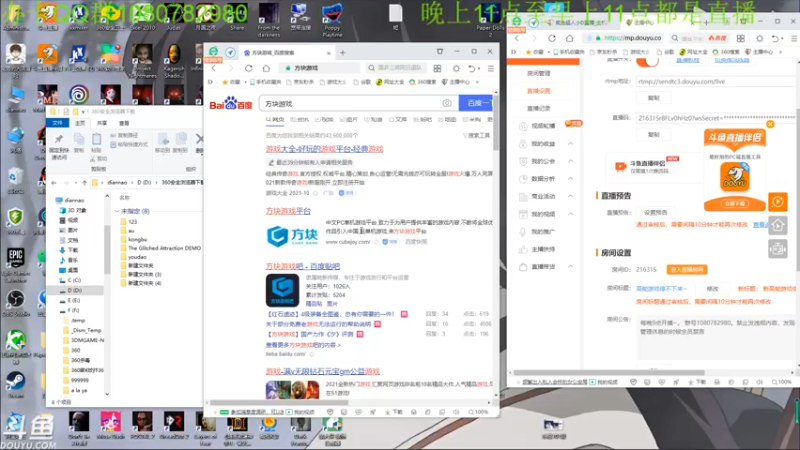Click the 百度一下 search button

click(475, 103)
